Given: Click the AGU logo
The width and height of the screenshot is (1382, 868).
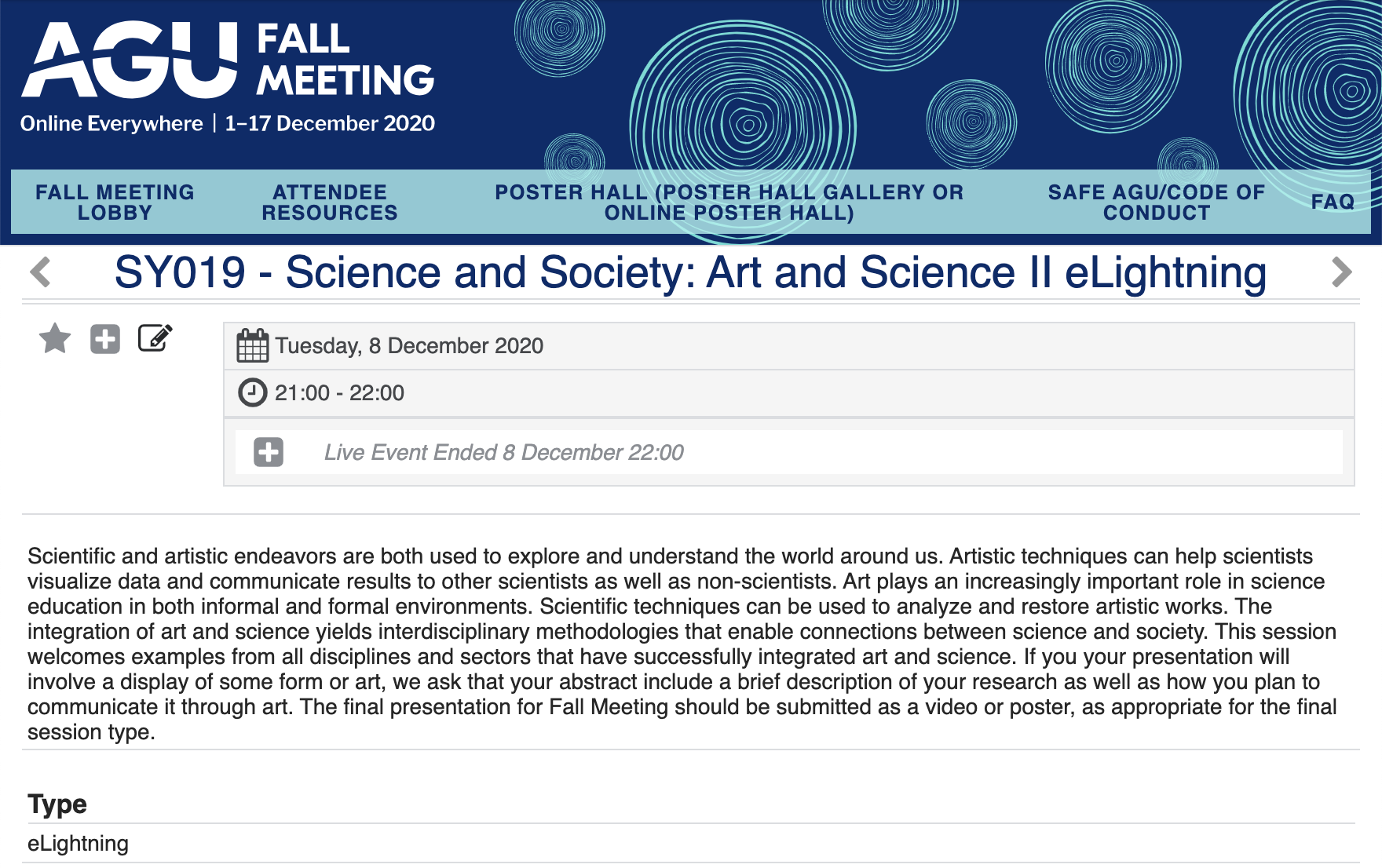Looking at the screenshot, I should (x=130, y=60).
